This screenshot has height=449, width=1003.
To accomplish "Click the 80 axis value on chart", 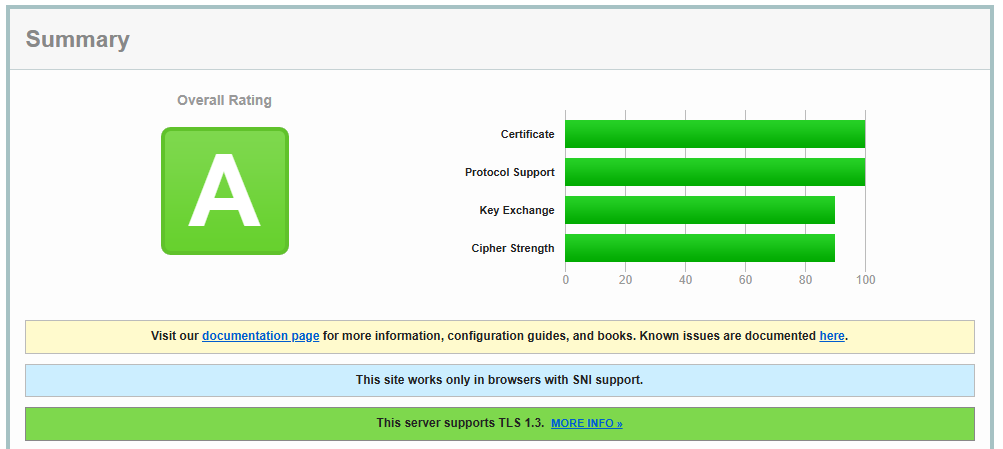I will [805, 280].
